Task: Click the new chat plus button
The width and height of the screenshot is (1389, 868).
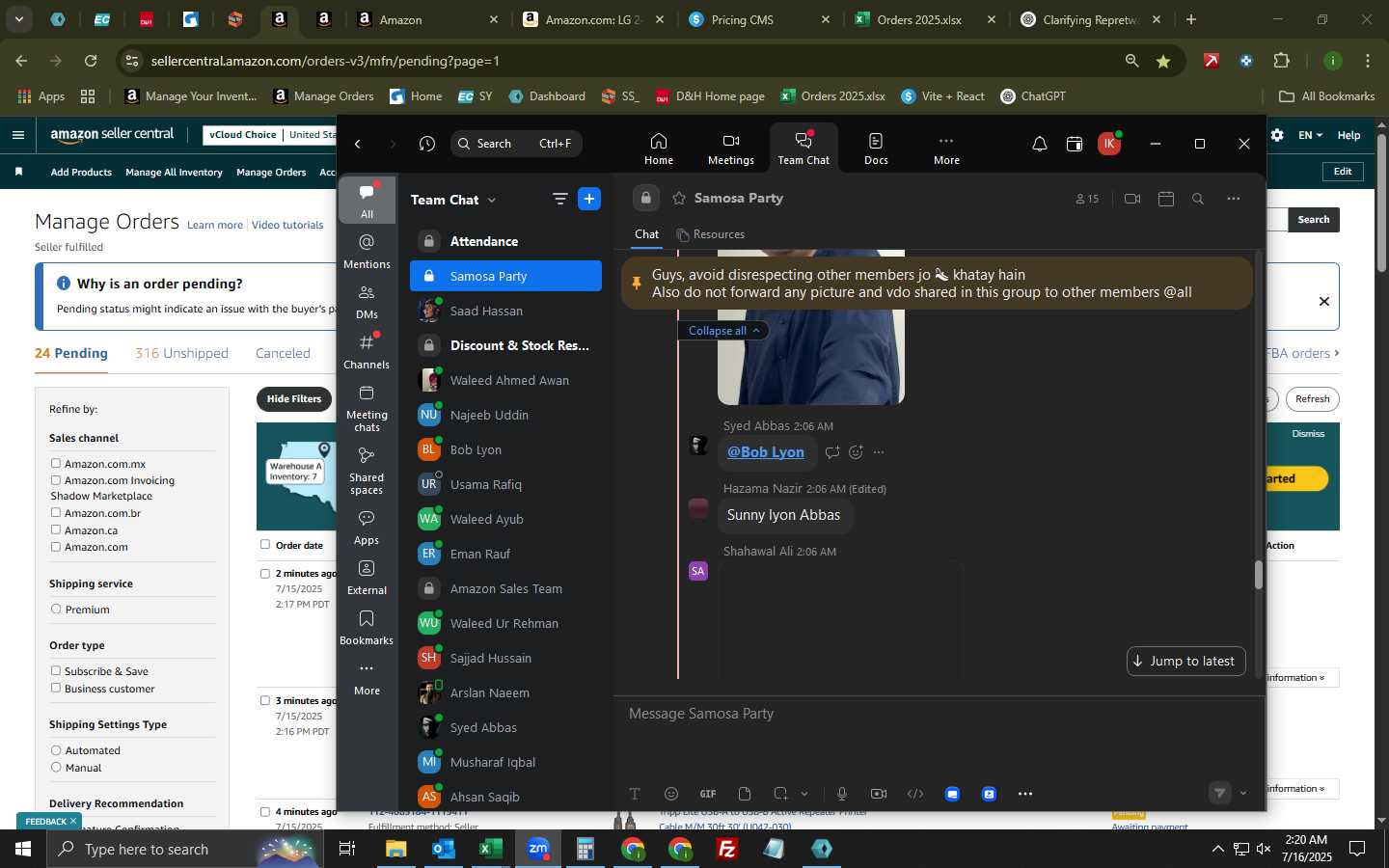Action: click(589, 199)
